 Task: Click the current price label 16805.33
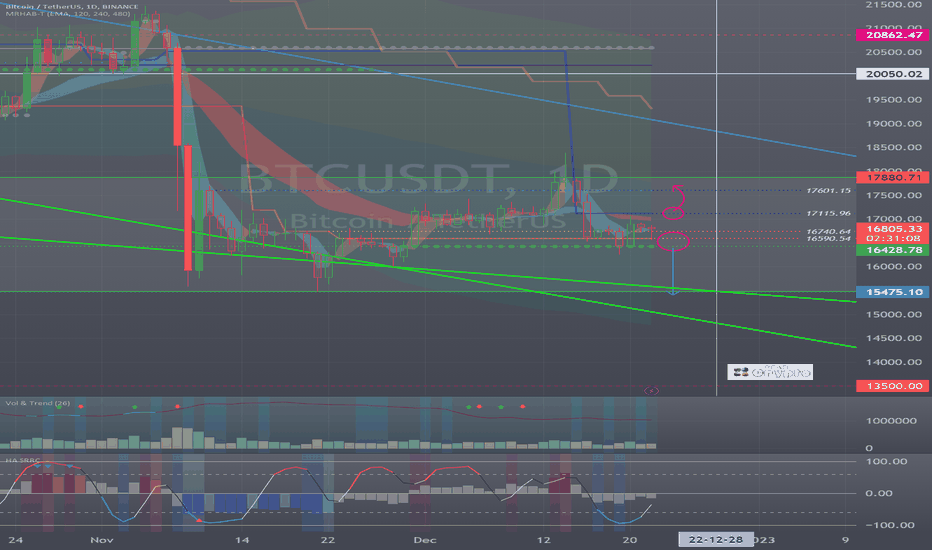pos(893,228)
